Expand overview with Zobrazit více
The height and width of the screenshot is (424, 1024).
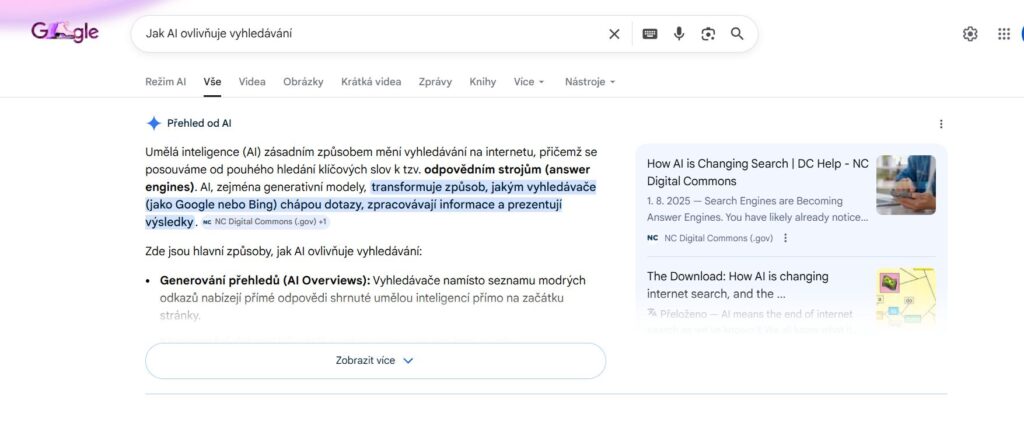pyautogui.click(x=376, y=361)
